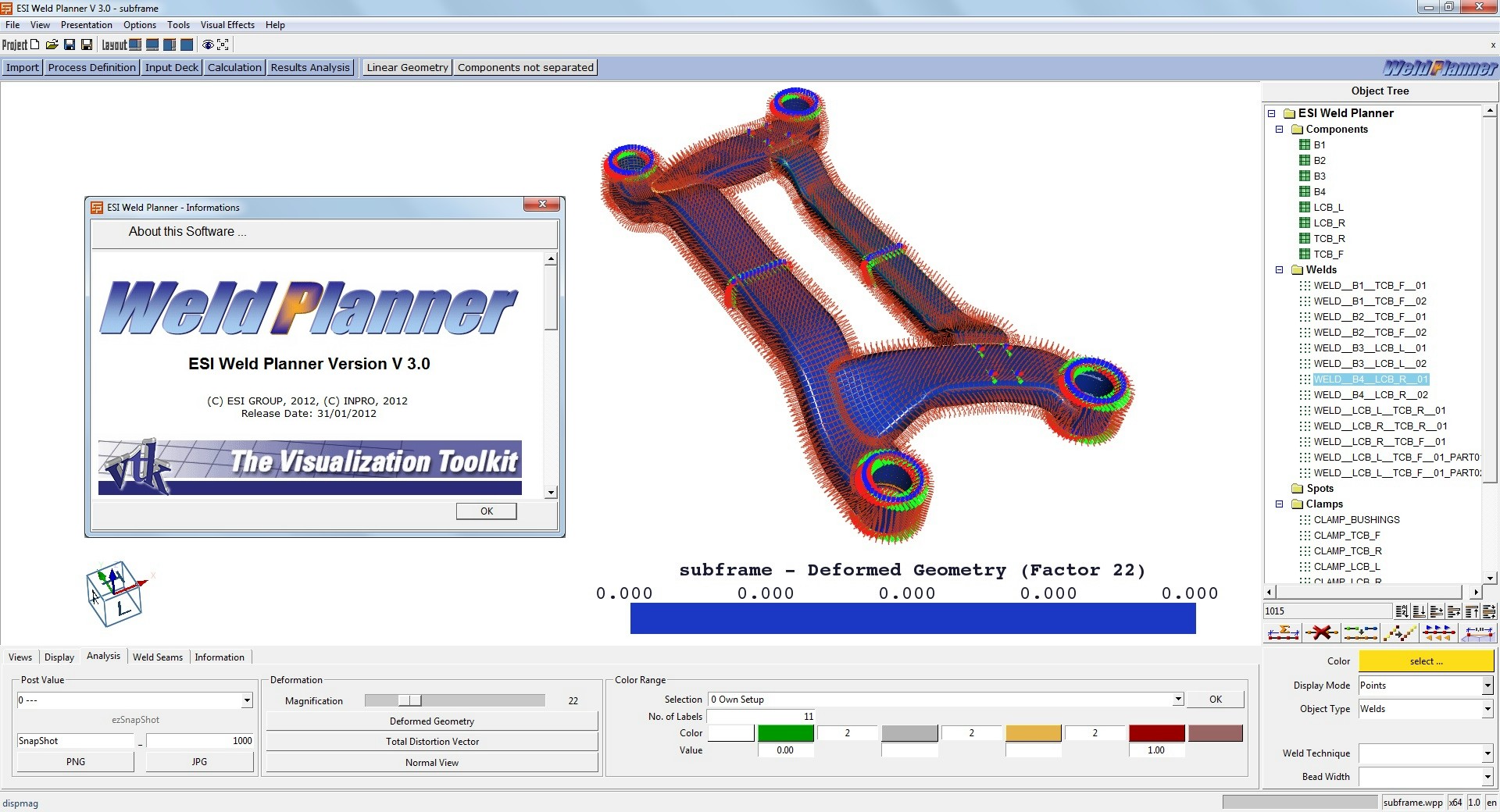
Task: Select the first Layout icon with side and bottom panels
Action: click(x=135, y=45)
